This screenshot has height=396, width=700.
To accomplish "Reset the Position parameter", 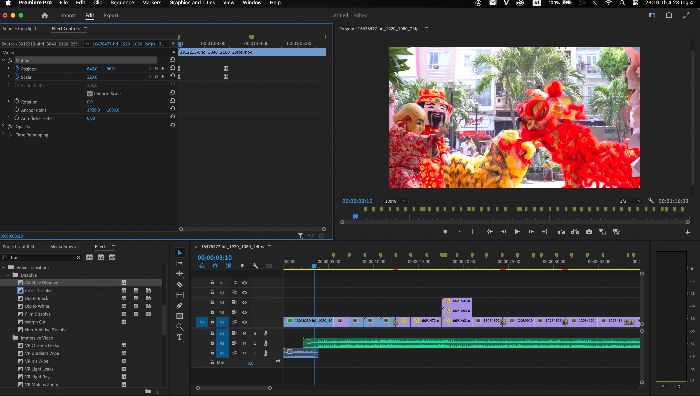I will point(173,68).
